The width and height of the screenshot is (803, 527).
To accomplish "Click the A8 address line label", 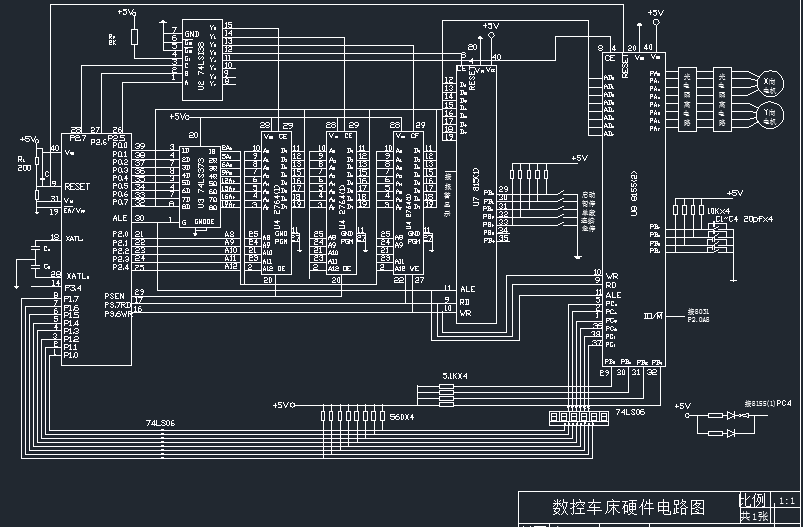I will (229, 234).
